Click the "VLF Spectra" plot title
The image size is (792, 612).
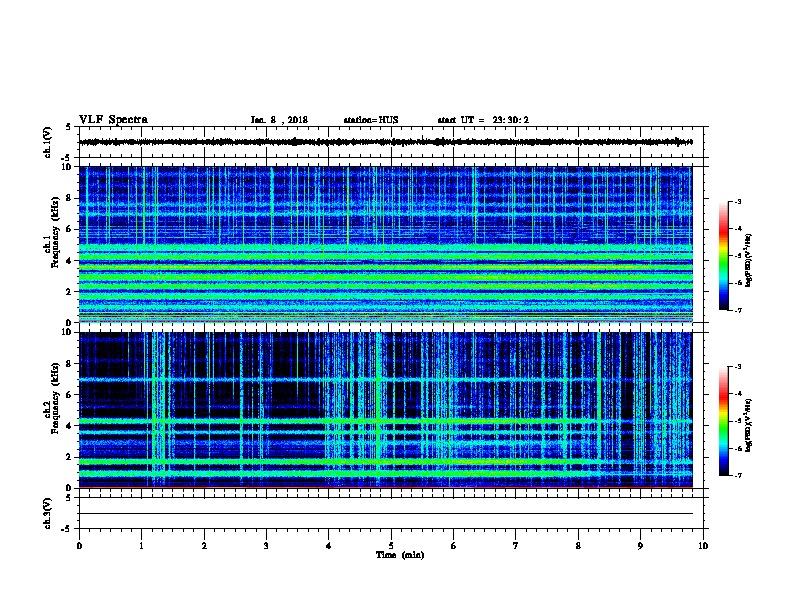coord(113,120)
